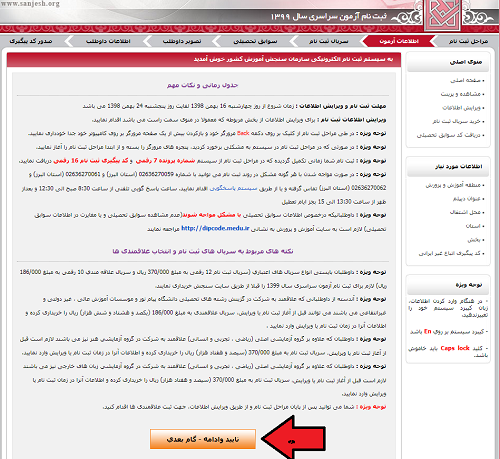Click the red 'Caps lock' warning text
This screenshot has height=459, width=500.
(x=455, y=348)
